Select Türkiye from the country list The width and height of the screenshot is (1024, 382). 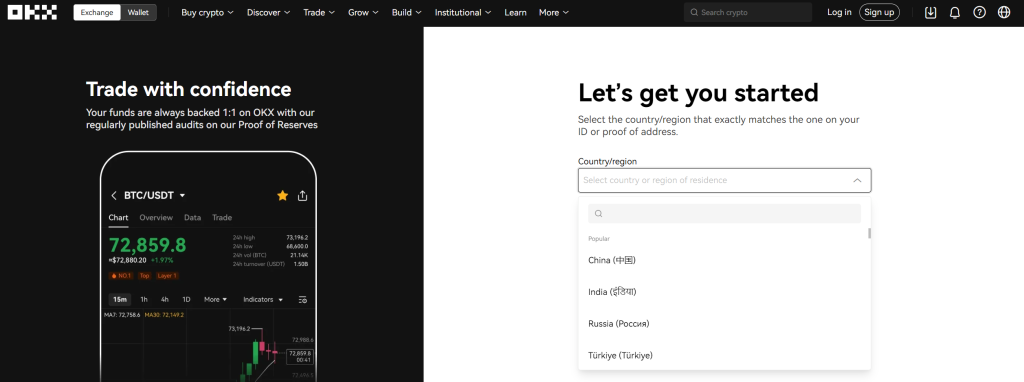point(724,355)
